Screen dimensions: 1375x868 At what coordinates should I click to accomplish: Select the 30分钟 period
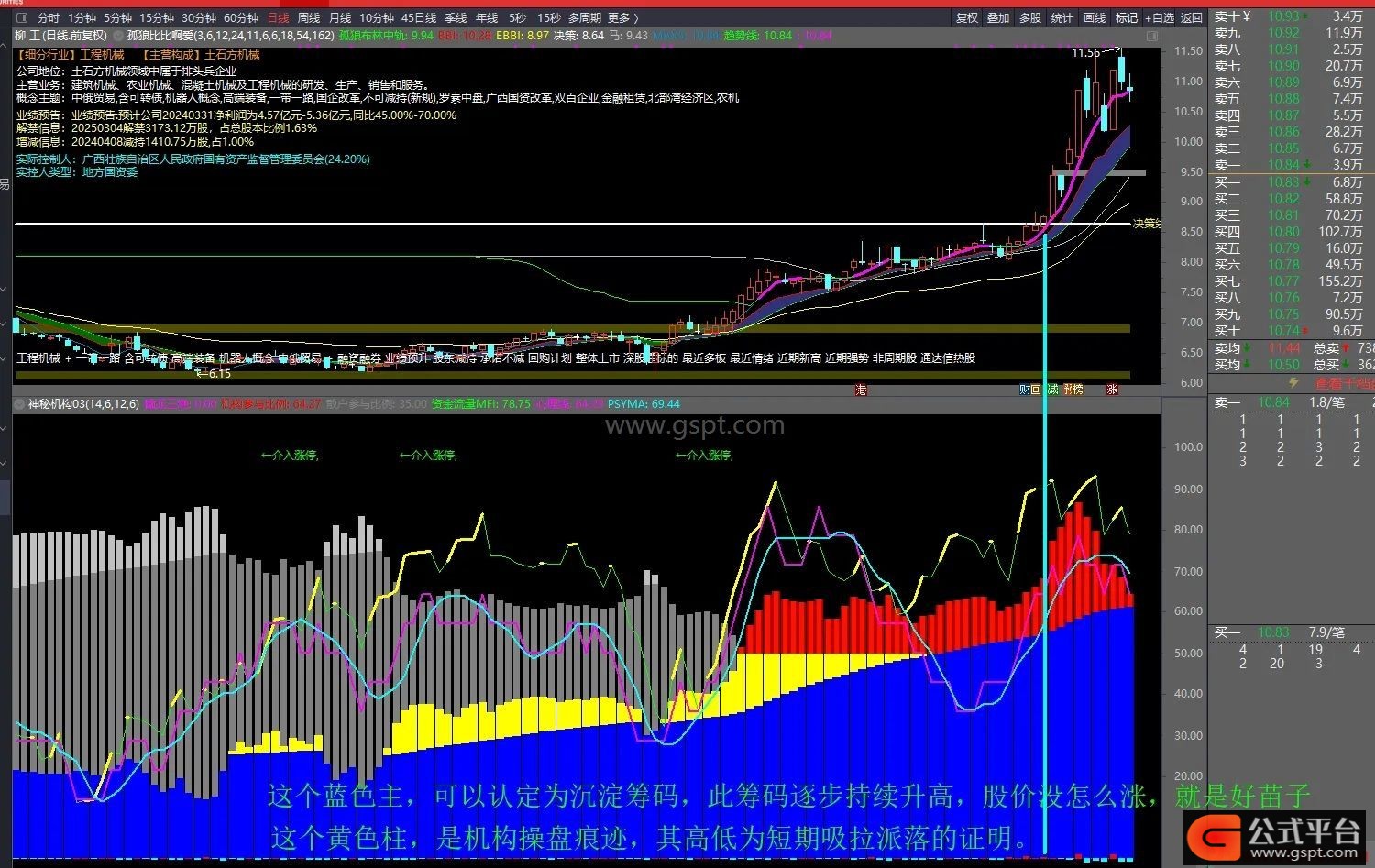pos(199,17)
